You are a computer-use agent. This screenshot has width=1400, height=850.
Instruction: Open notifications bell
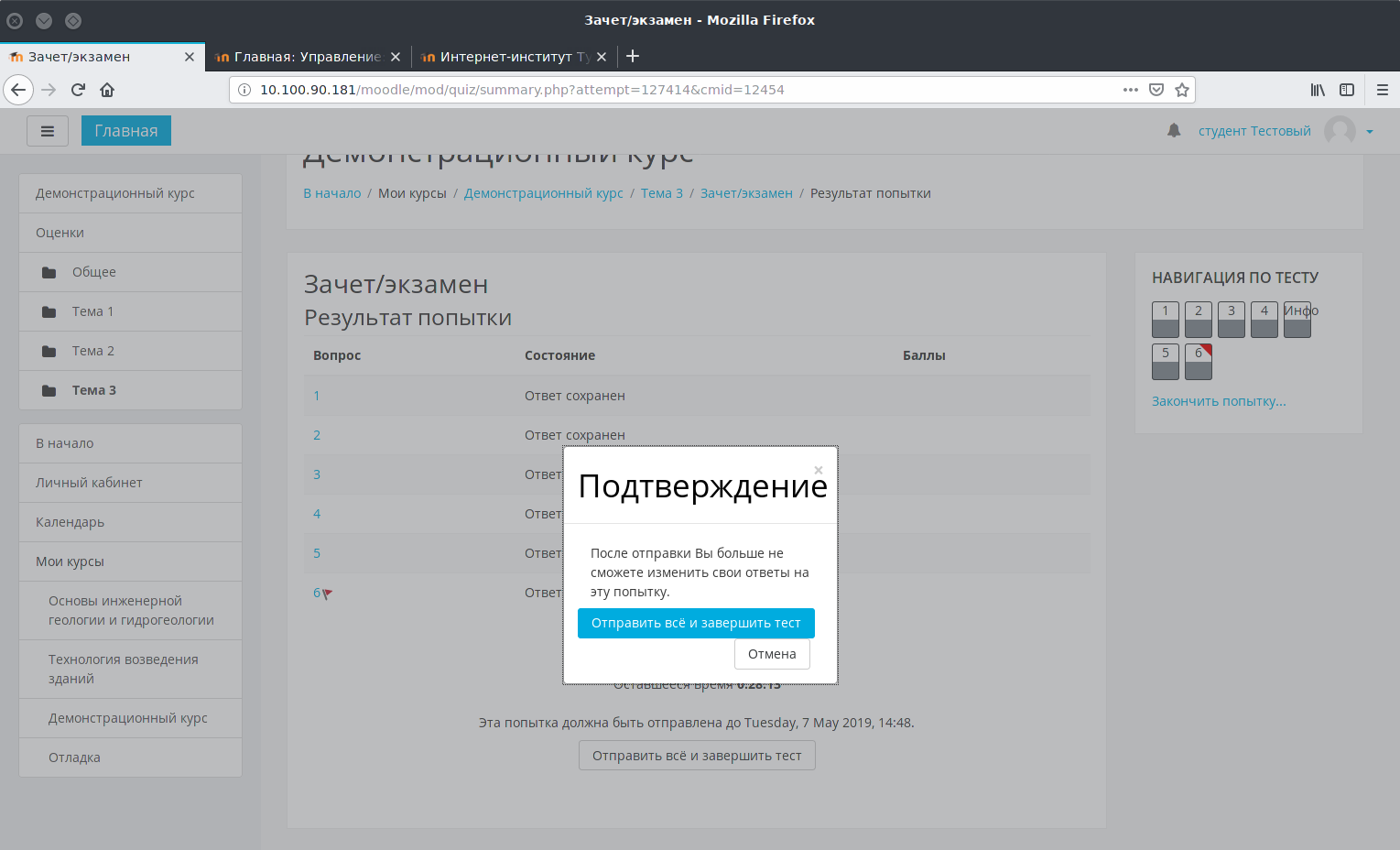(x=1174, y=131)
